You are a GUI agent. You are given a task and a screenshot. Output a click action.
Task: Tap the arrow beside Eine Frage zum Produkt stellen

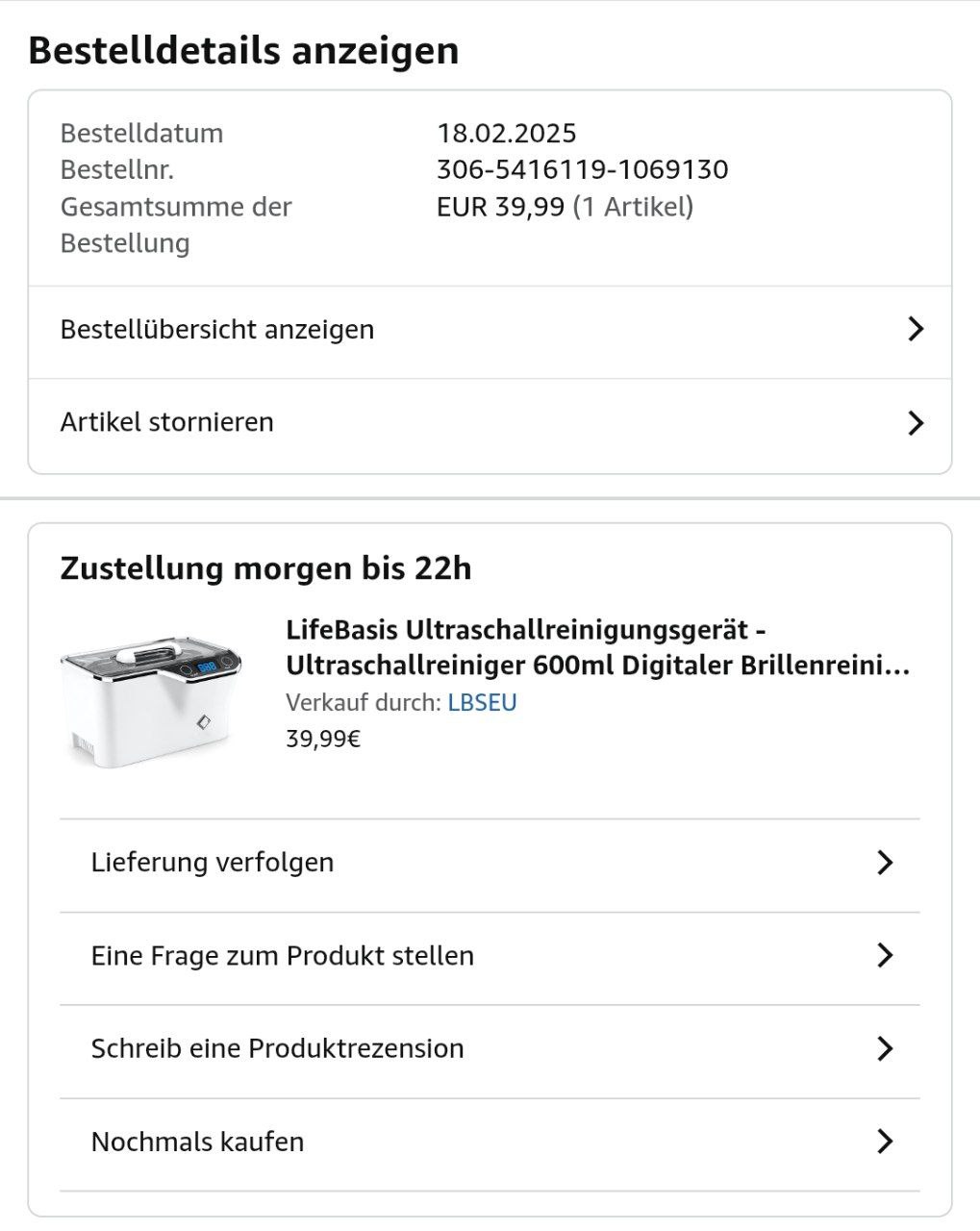[x=885, y=956]
